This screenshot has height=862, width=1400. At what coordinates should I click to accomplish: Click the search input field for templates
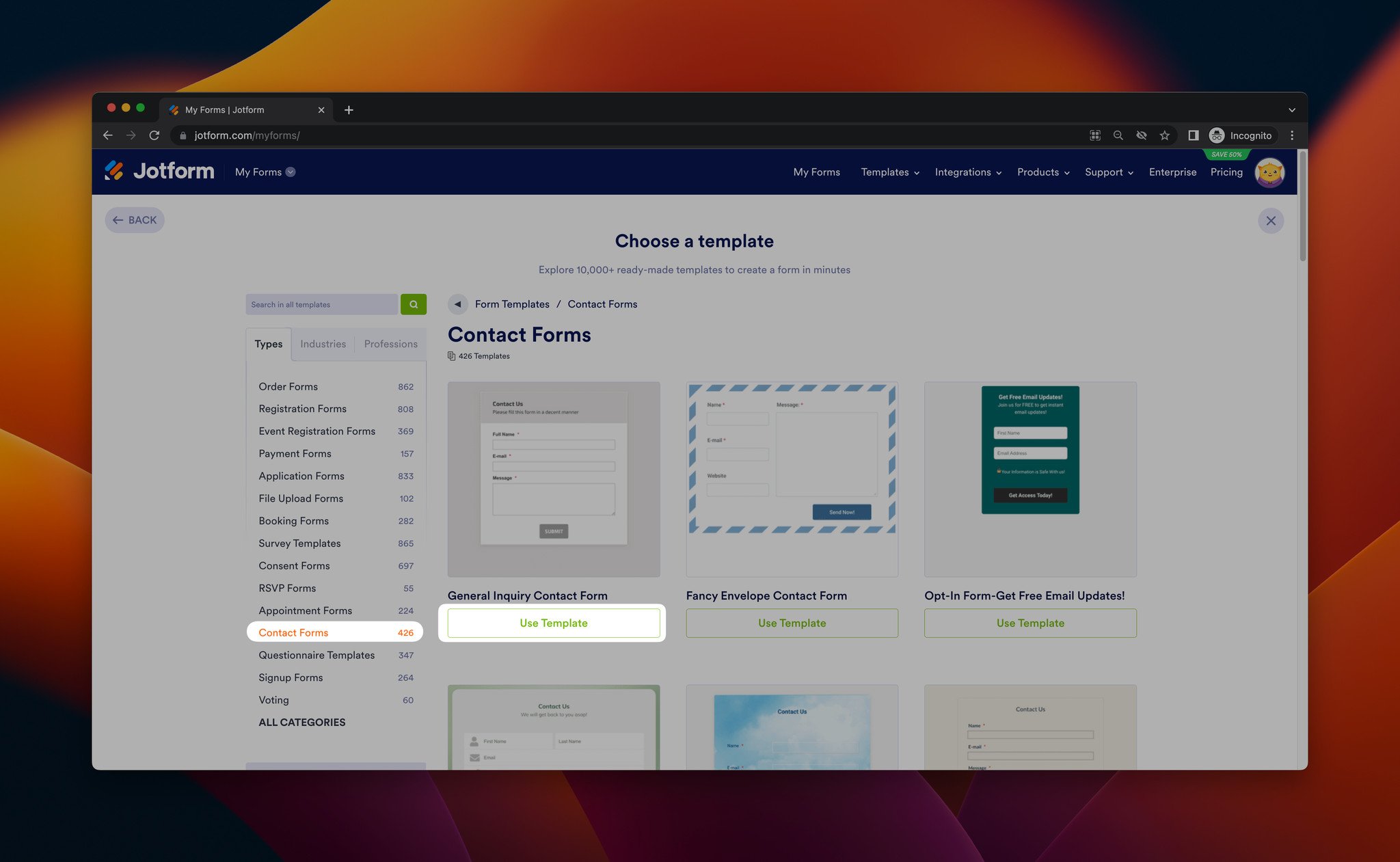[324, 304]
